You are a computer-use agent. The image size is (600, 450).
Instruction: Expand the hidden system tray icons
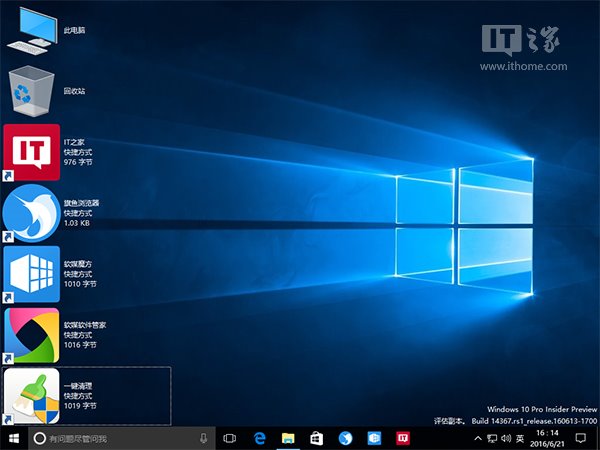(478, 438)
